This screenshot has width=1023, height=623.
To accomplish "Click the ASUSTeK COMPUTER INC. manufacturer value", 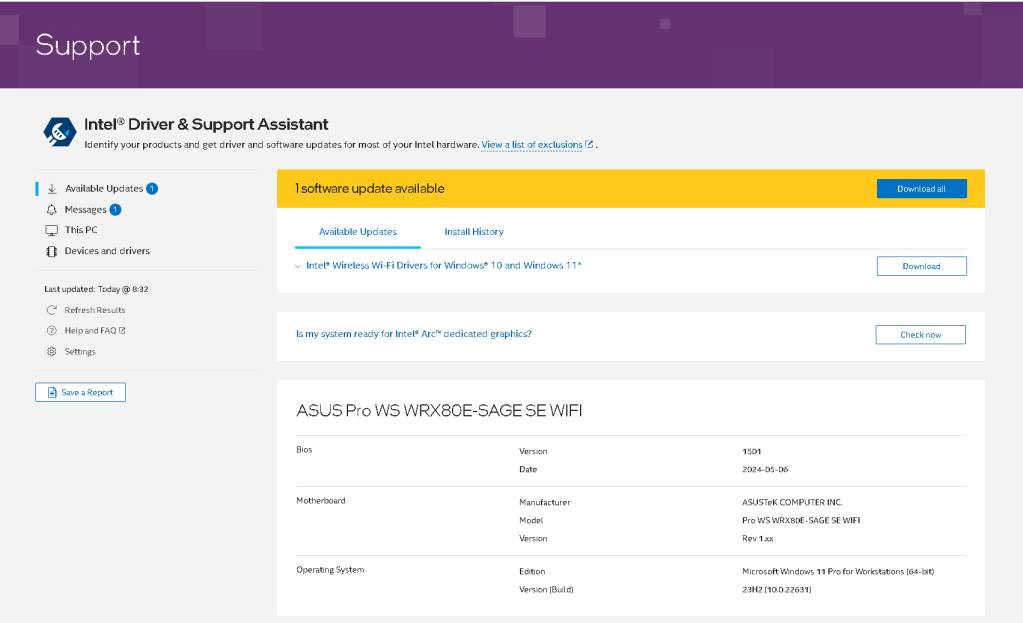I will coord(792,502).
